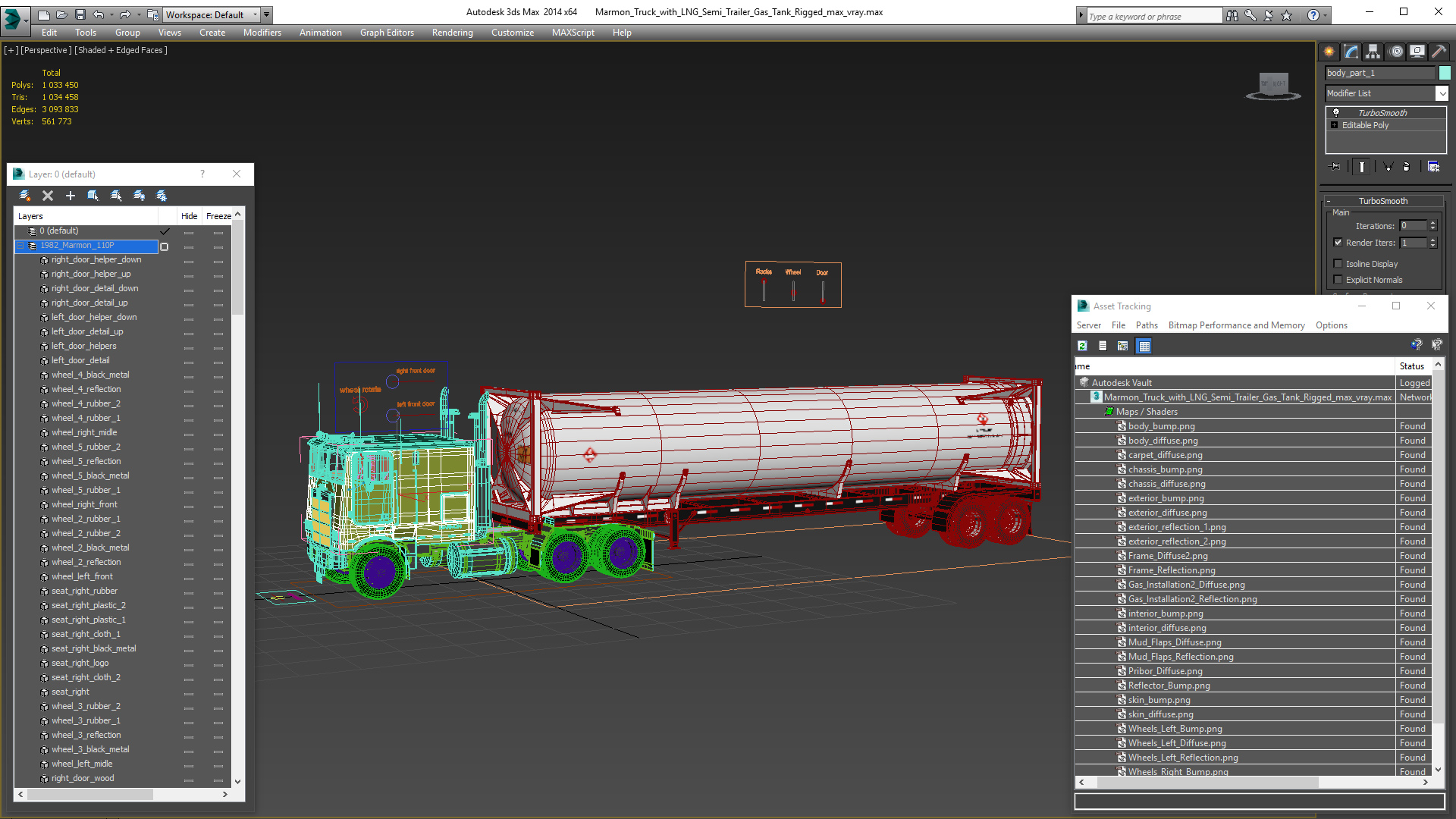This screenshot has width=1456, height=819.
Task: Click Create New Layer icon in Layer dialog
Action: point(24,196)
